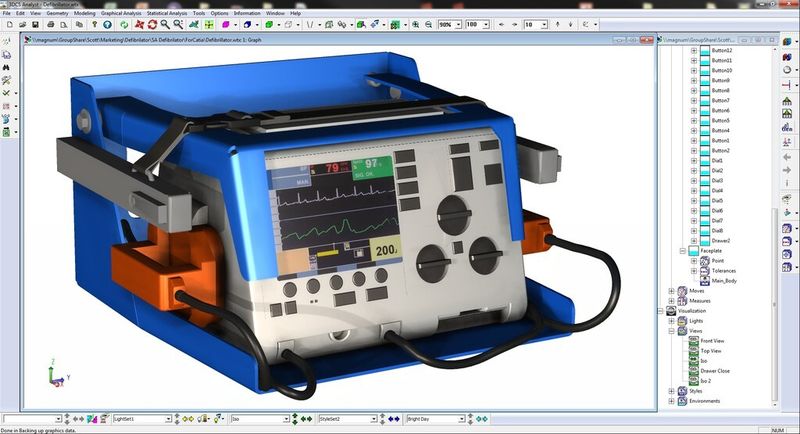Open the Modeling menu
Screen dimensions: 800x434
(84, 13)
